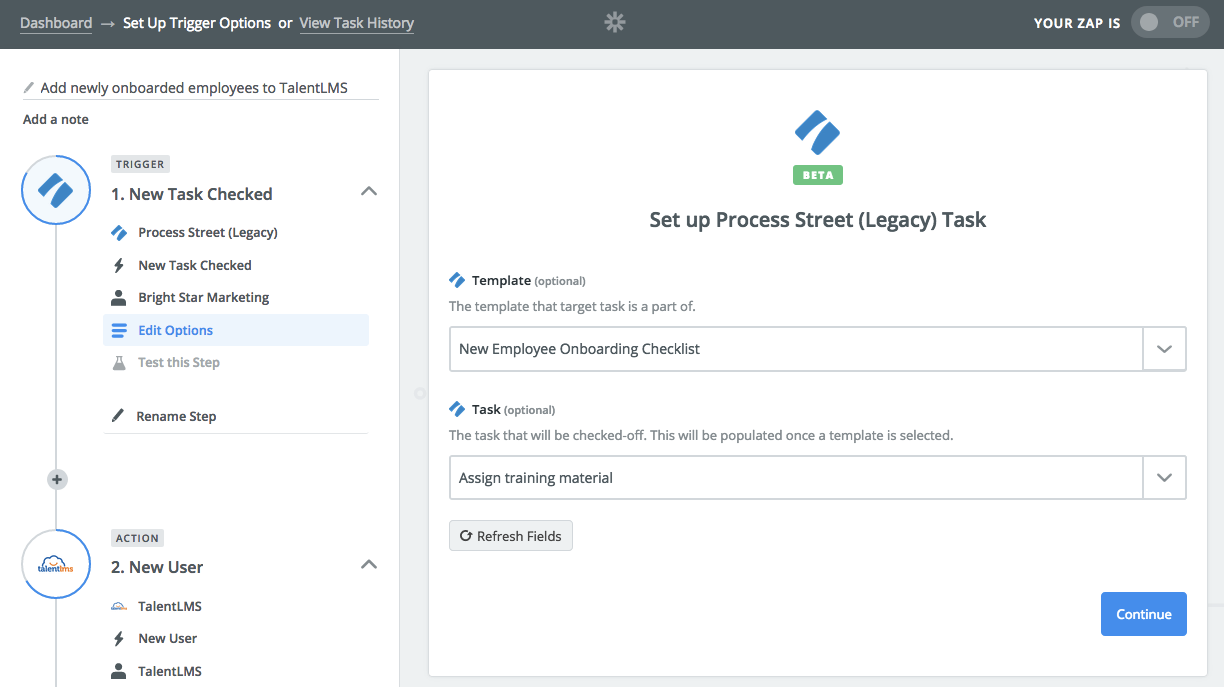The height and width of the screenshot is (687, 1224).
Task: Go to Dashboard link
Action: [x=56, y=23]
